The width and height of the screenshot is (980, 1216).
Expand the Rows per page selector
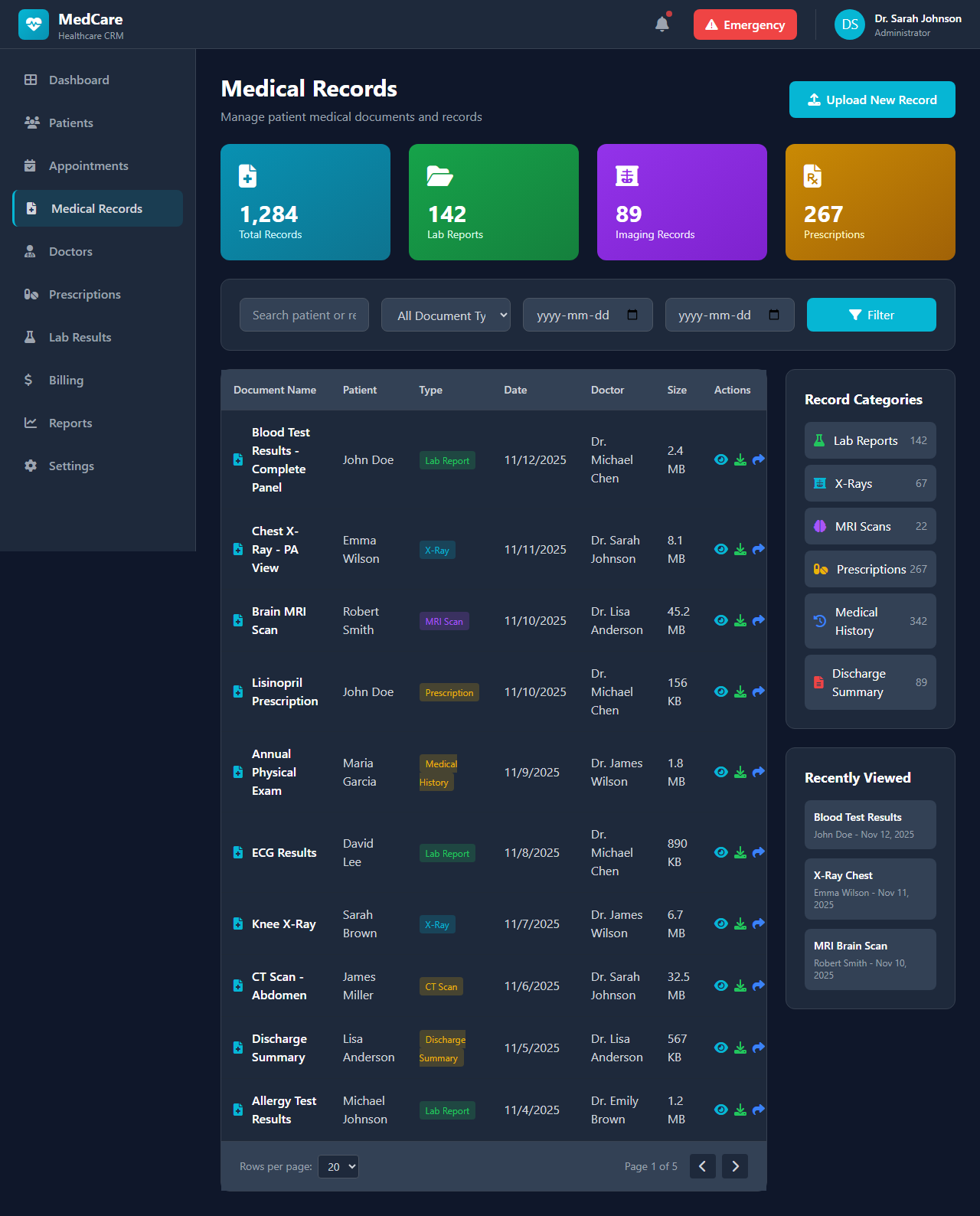338,1166
